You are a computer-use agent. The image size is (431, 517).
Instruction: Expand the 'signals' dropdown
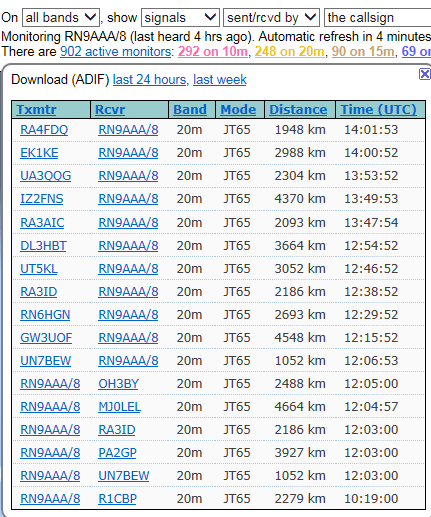[x=180, y=18]
